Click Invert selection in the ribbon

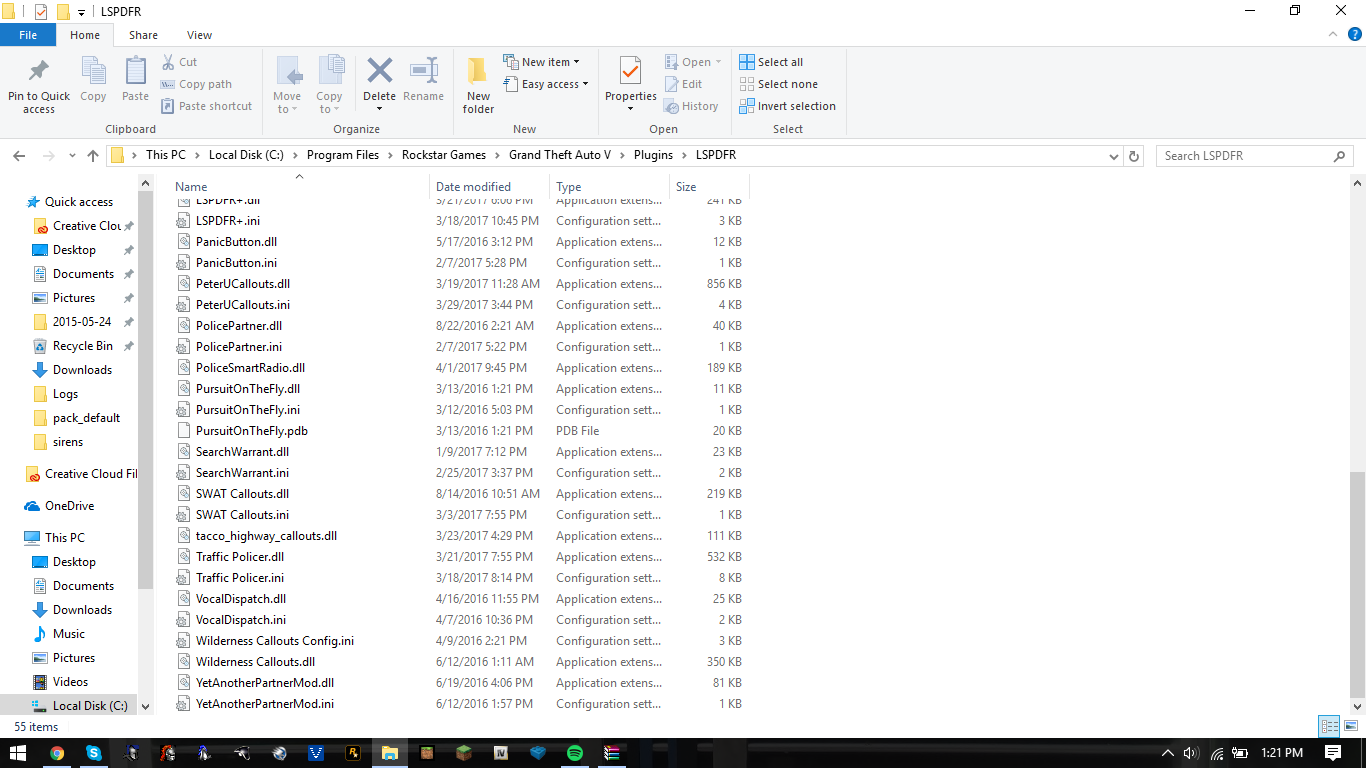[x=787, y=106]
